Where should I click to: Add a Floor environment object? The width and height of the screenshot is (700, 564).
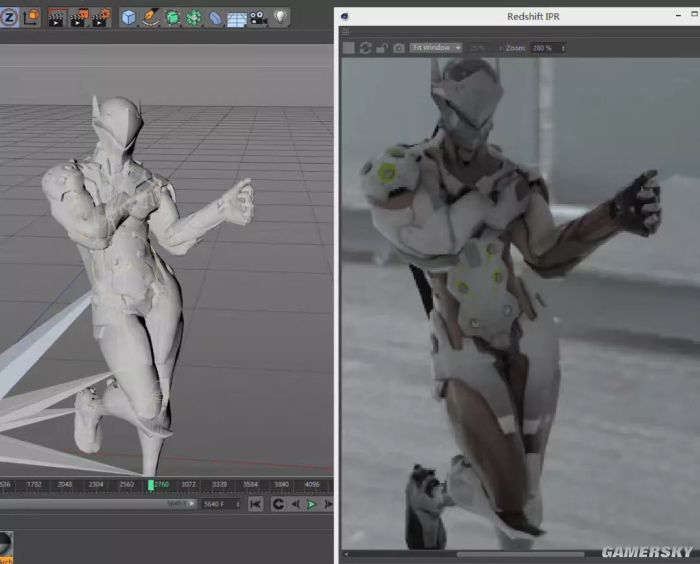point(237,18)
